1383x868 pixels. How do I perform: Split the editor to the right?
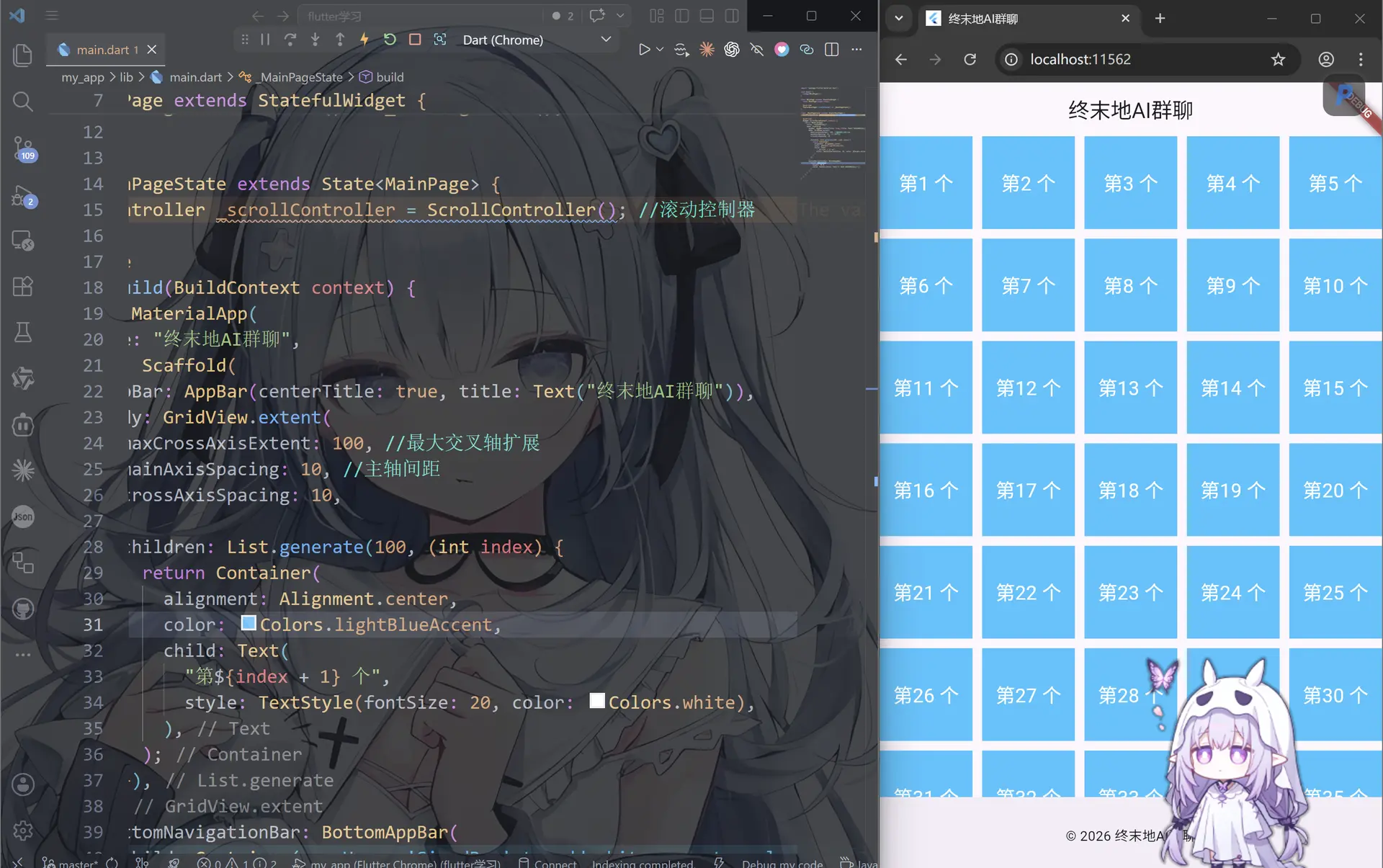click(832, 49)
